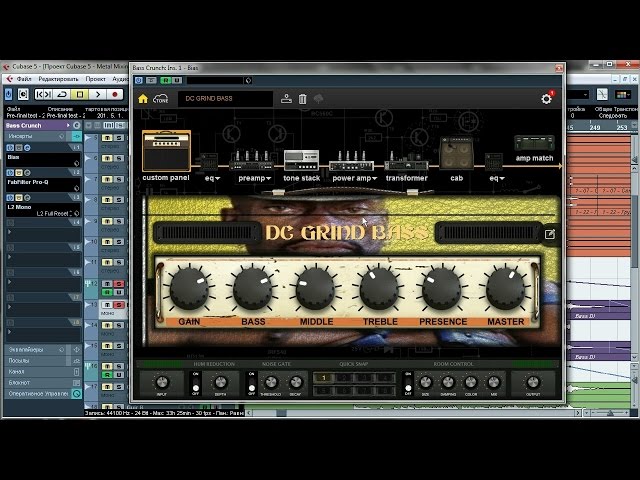Image resolution: width=640 pixels, height=480 pixels.
Task: Click the GAIN knob
Action: (189, 288)
